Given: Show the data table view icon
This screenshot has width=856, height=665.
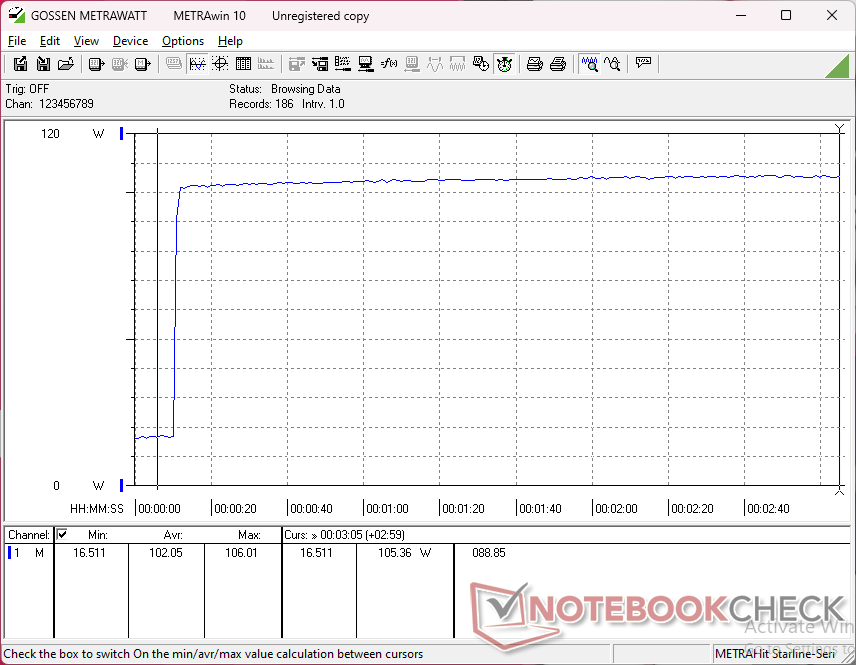Looking at the screenshot, I should point(243,64).
